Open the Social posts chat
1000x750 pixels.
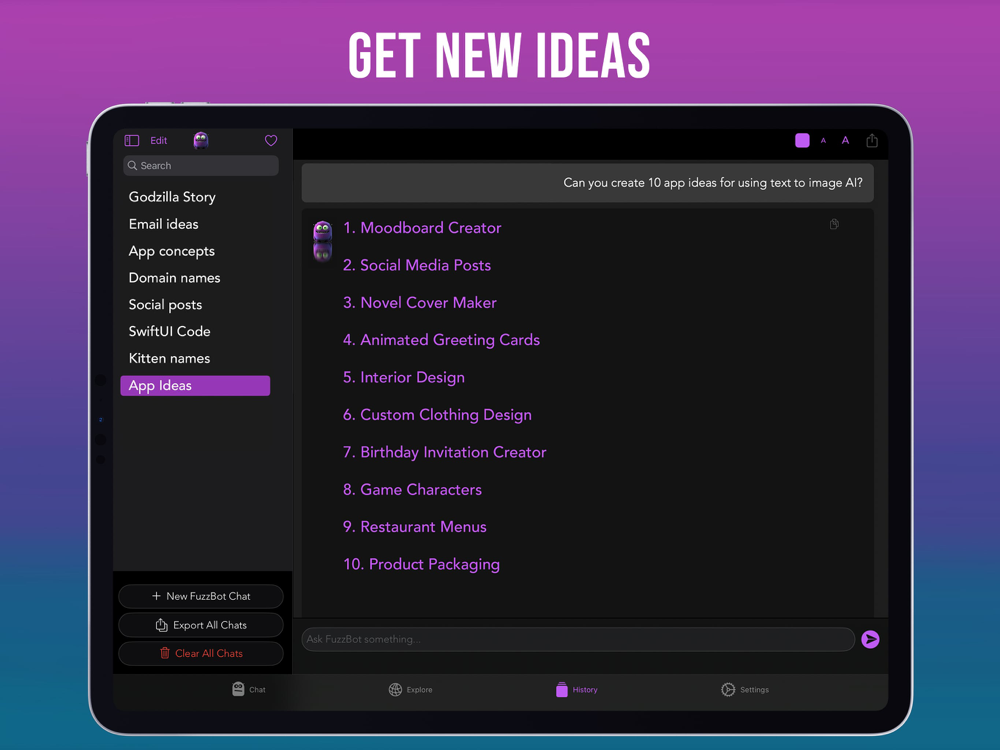[x=165, y=305]
